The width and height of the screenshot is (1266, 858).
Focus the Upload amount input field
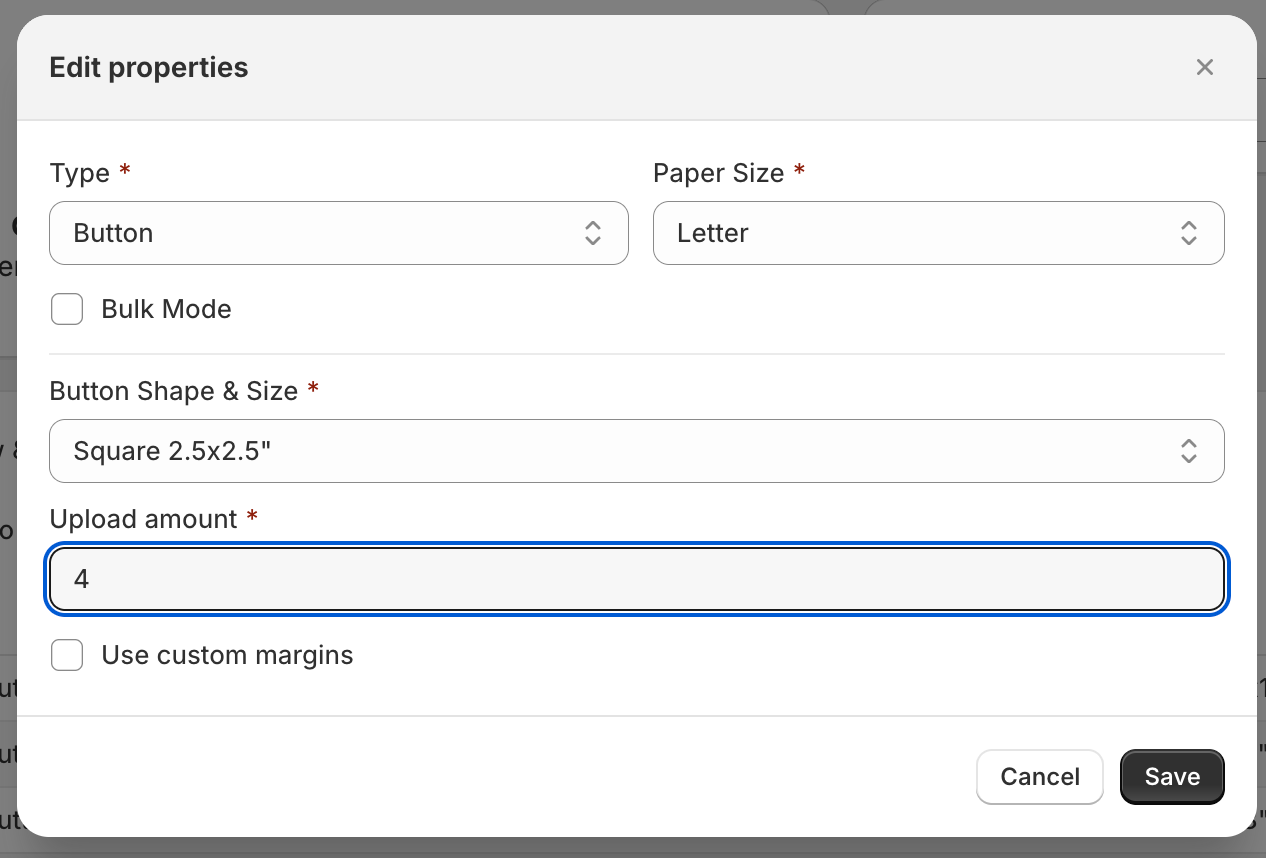(636, 579)
